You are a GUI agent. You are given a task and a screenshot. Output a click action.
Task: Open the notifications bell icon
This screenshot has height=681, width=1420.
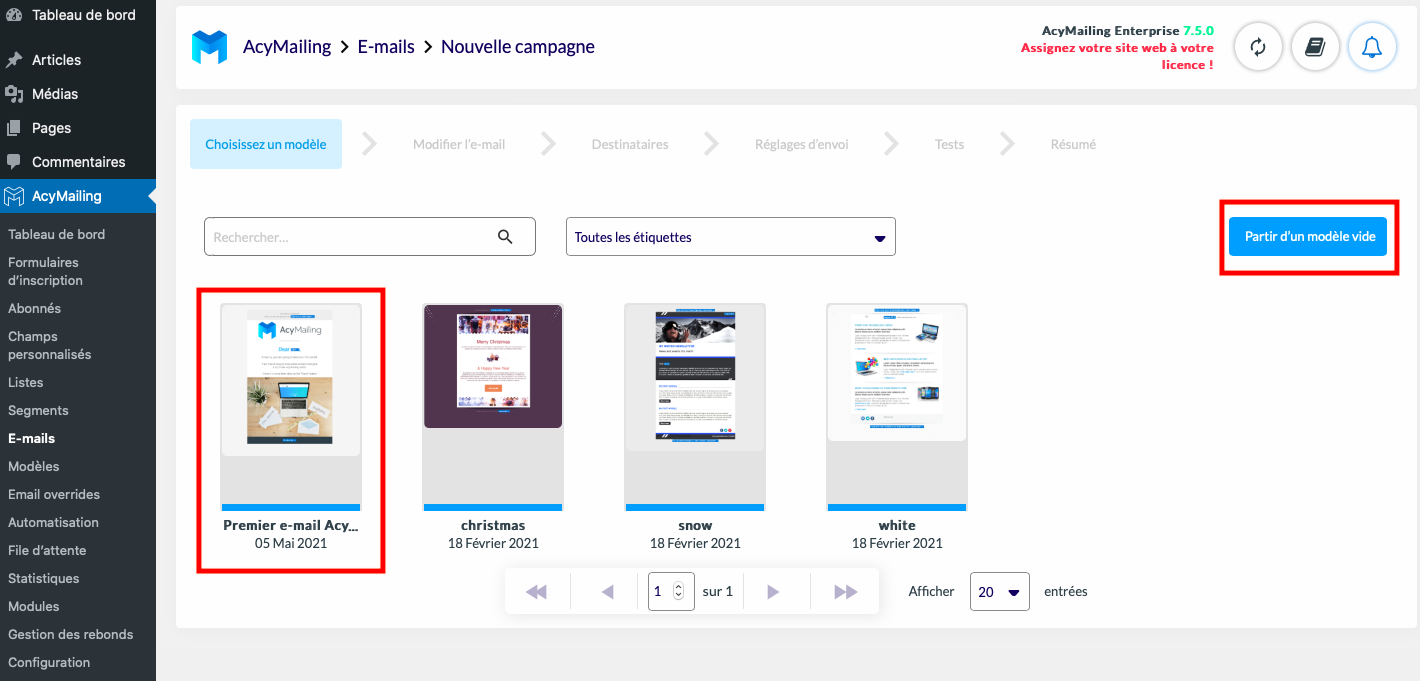[1372, 47]
